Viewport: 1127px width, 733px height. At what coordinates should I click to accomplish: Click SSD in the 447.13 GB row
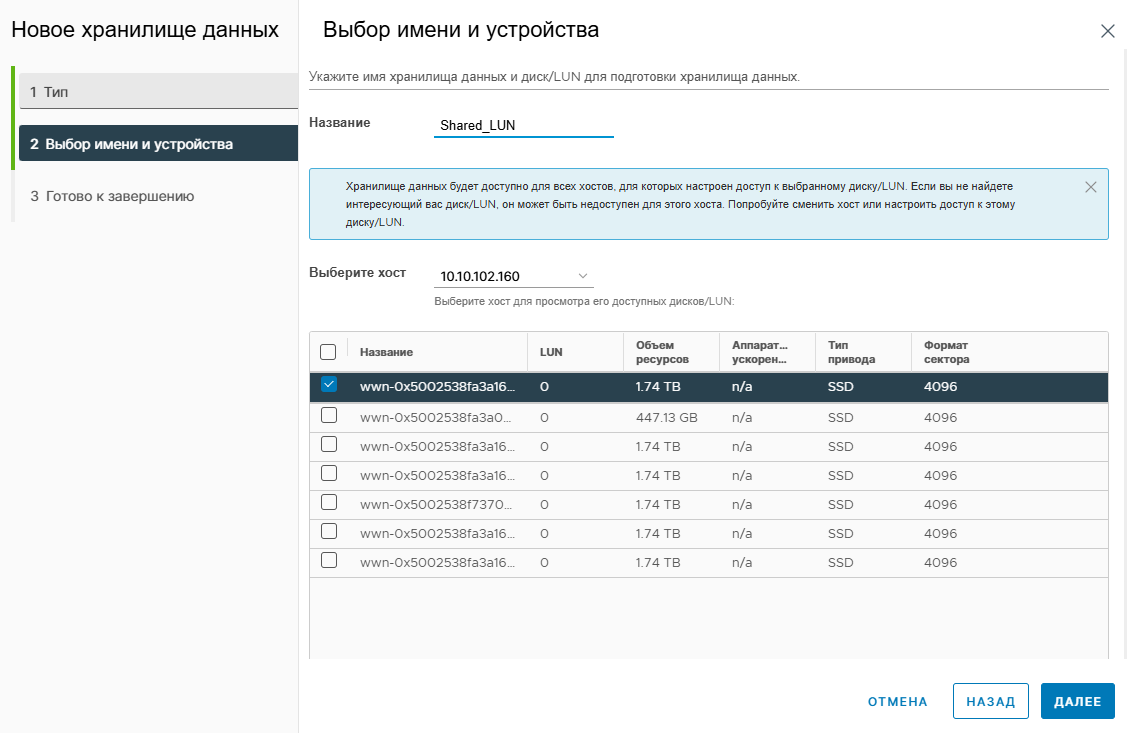(840, 418)
